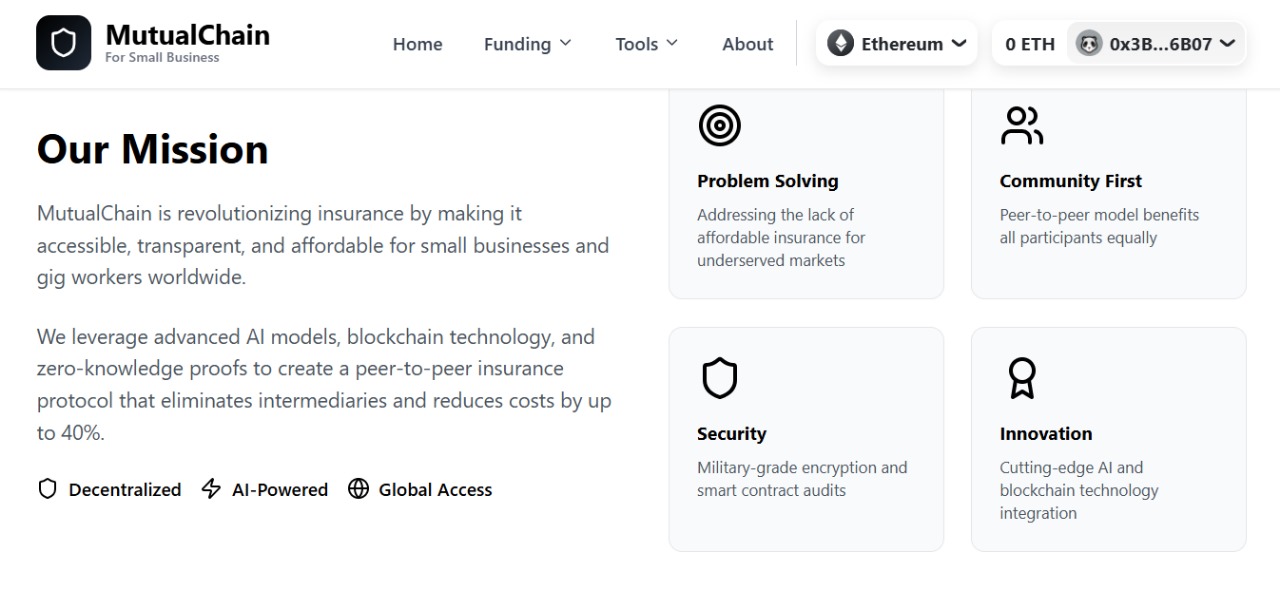Open the Ethereum network selector
This screenshot has width=1280, height=590.
897,44
